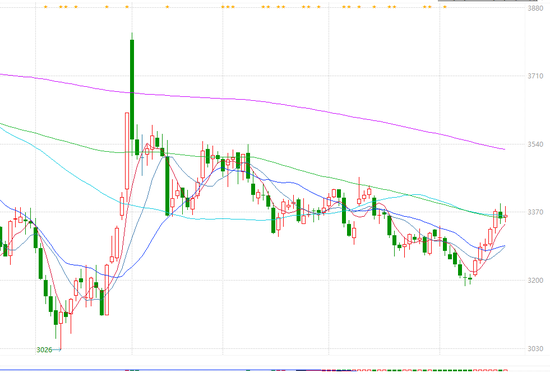Click the 3880 price axis label
Viewport: 550px width, 378px height.
point(535,8)
